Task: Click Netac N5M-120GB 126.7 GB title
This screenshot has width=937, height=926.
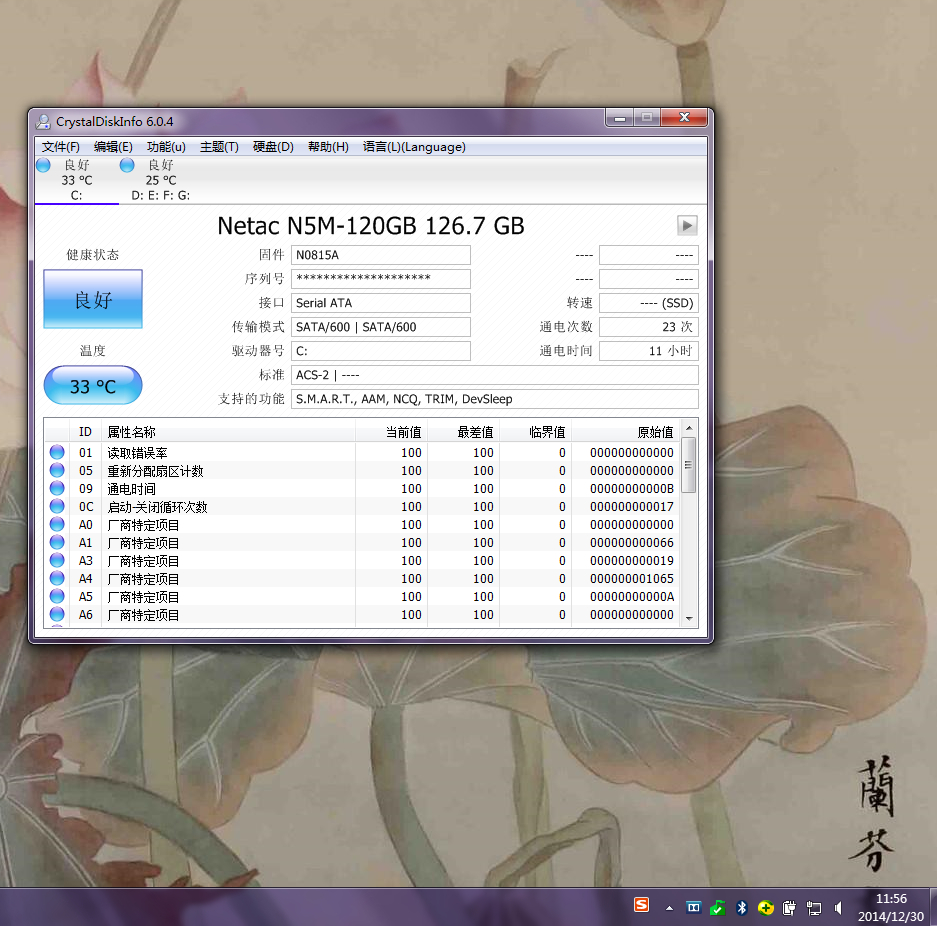Action: point(370,226)
